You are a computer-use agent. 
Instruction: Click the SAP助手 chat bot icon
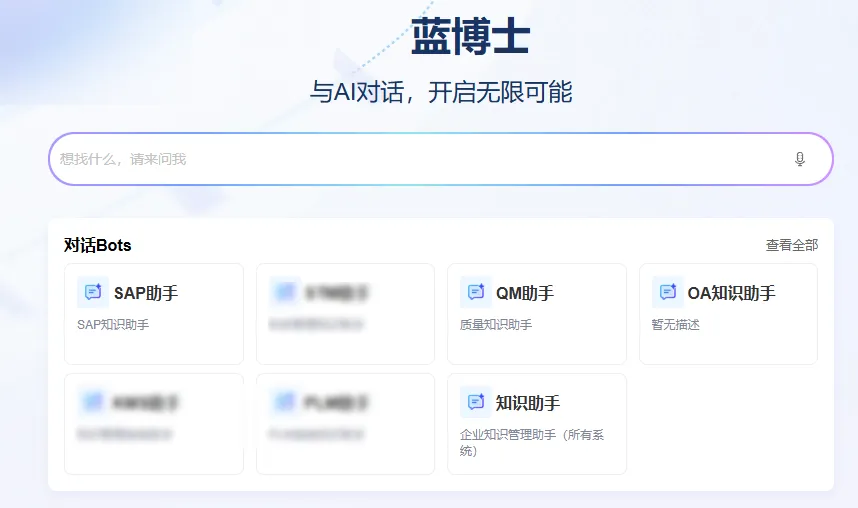click(x=93, y=293)
